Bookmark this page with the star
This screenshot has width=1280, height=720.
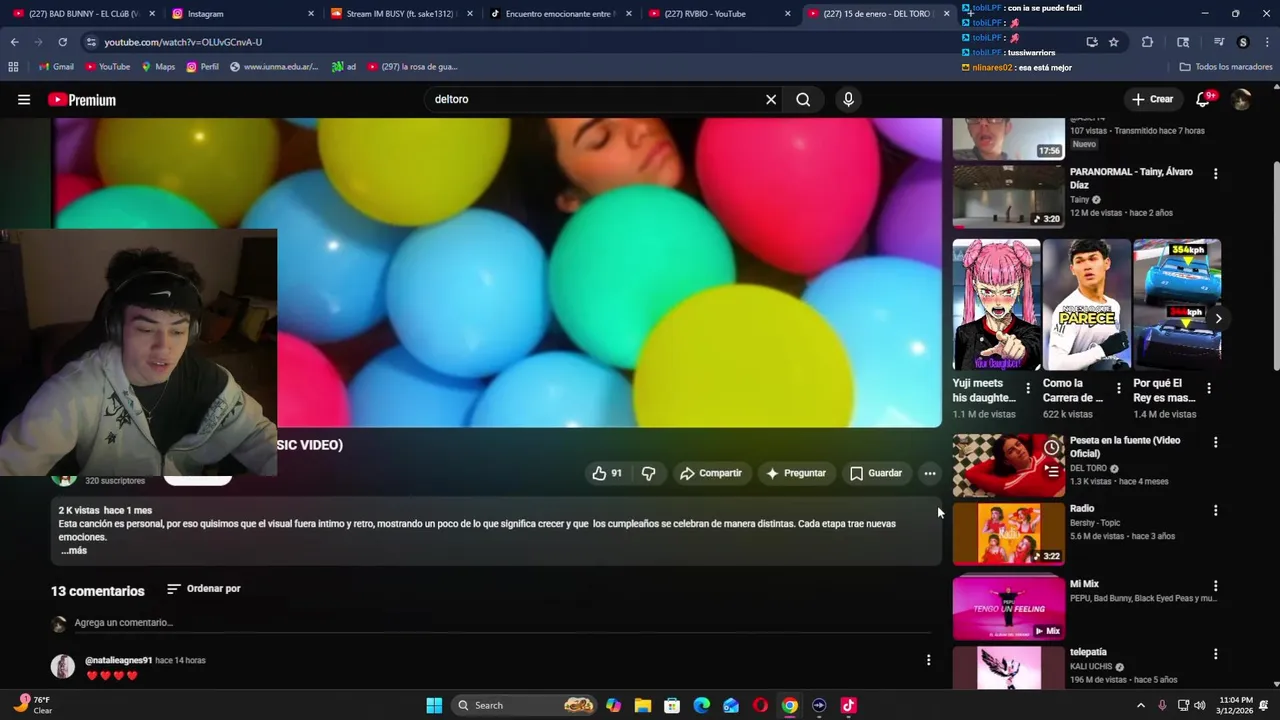[1113, 42]
